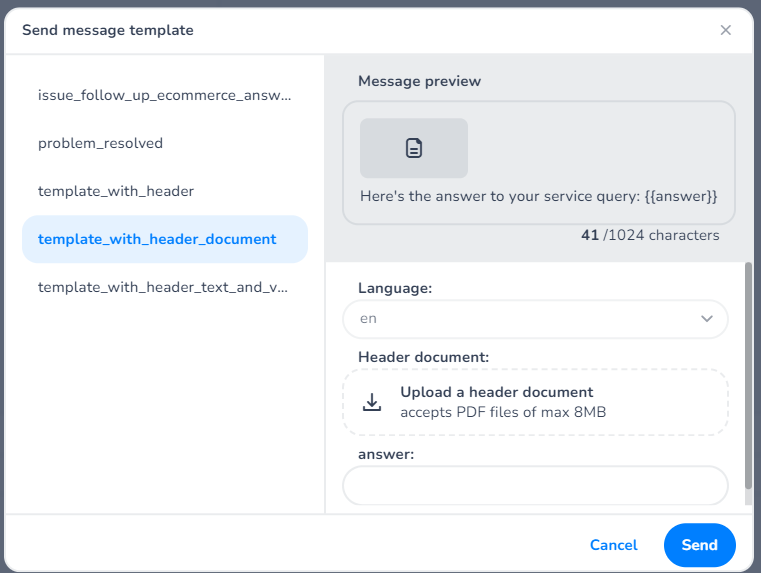761x573 pixels.
Task: Select template_with_header from the list
Action: coord(116,191)
